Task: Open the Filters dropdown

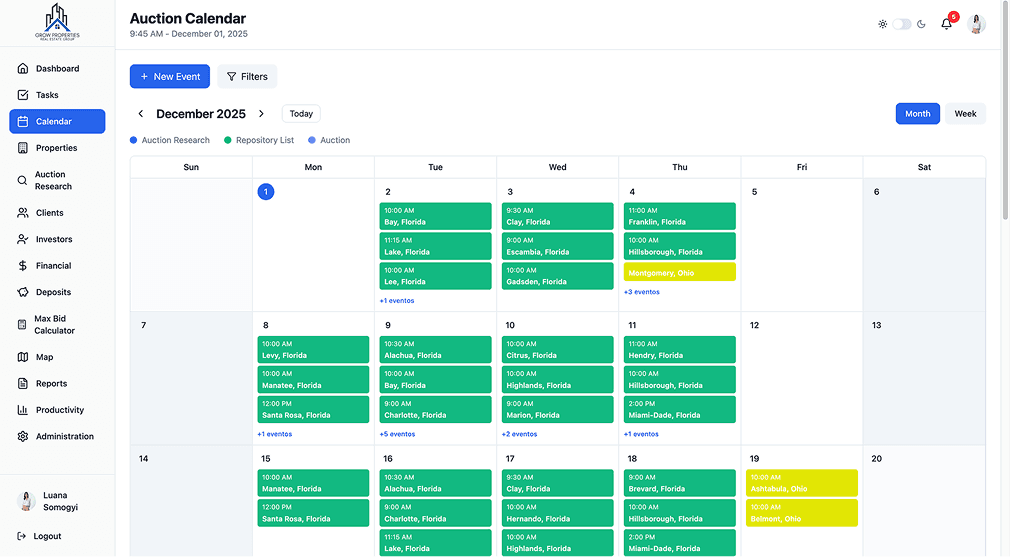Action: pyautogui.click(x=247, y=77)
